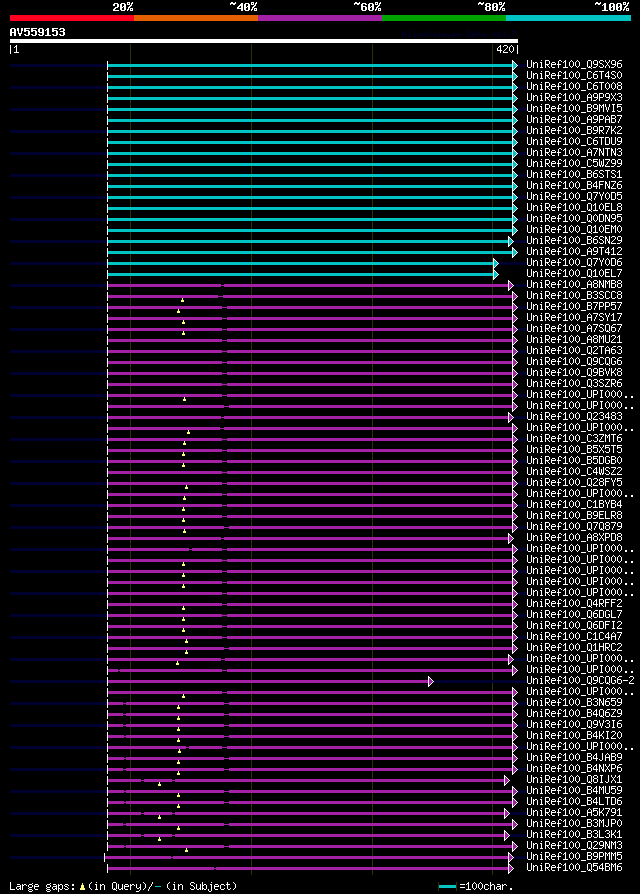Select hit name UniRef100_C1BYB4
This screenshot has width=640, height=894.
(574, 505)
